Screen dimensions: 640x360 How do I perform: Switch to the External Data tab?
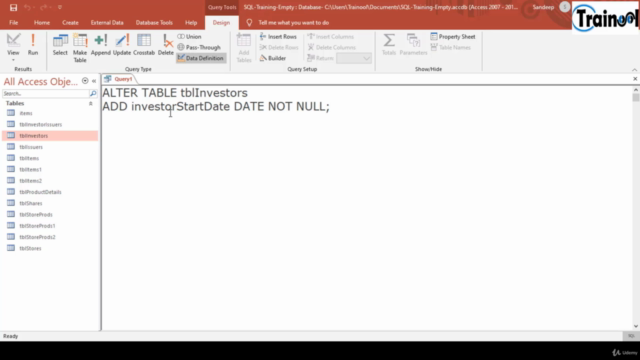[x=107, y=22]
